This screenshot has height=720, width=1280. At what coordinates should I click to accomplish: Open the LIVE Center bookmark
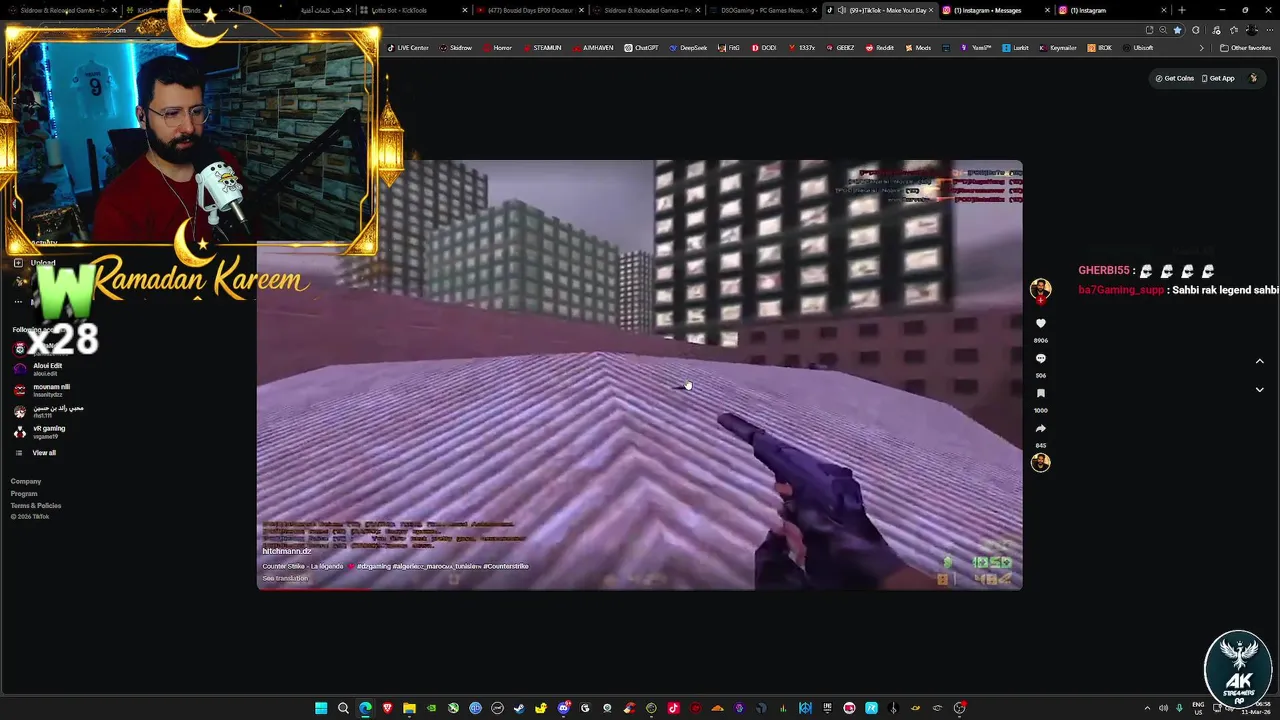point(409,48)
